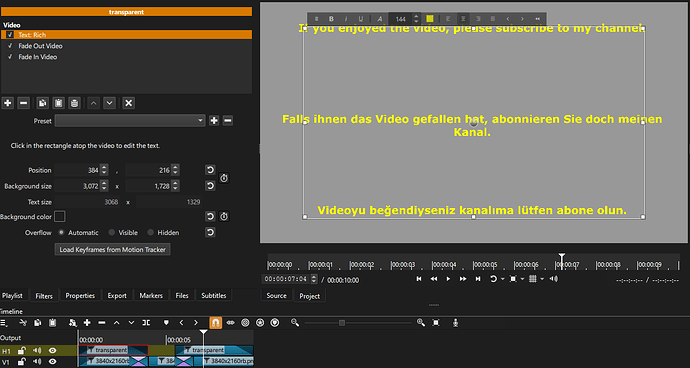Split clip at the playhead

[146, 323]
